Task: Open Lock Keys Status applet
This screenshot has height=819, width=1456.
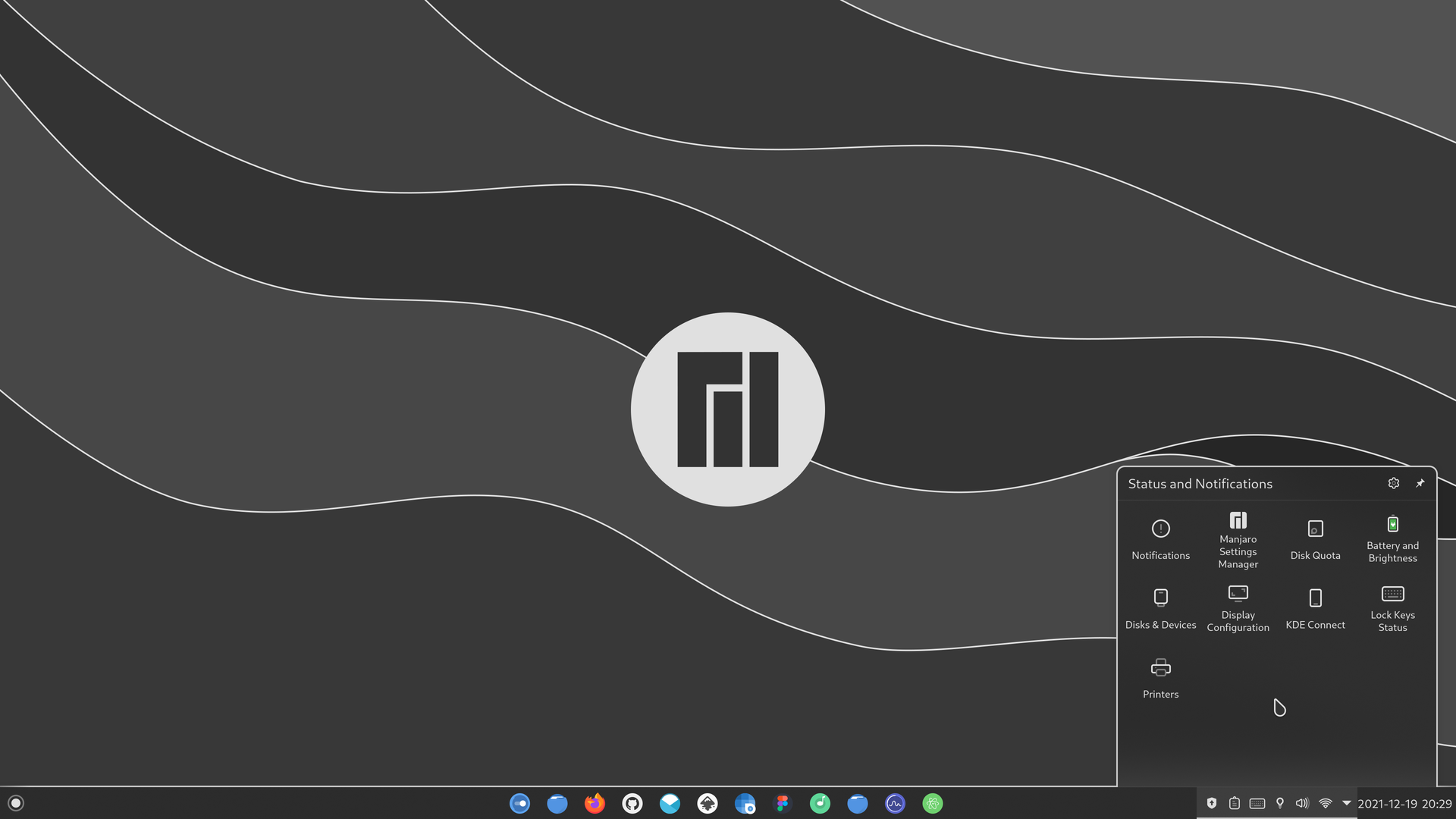Action: pyautogui.click(x=1392, y=609)
